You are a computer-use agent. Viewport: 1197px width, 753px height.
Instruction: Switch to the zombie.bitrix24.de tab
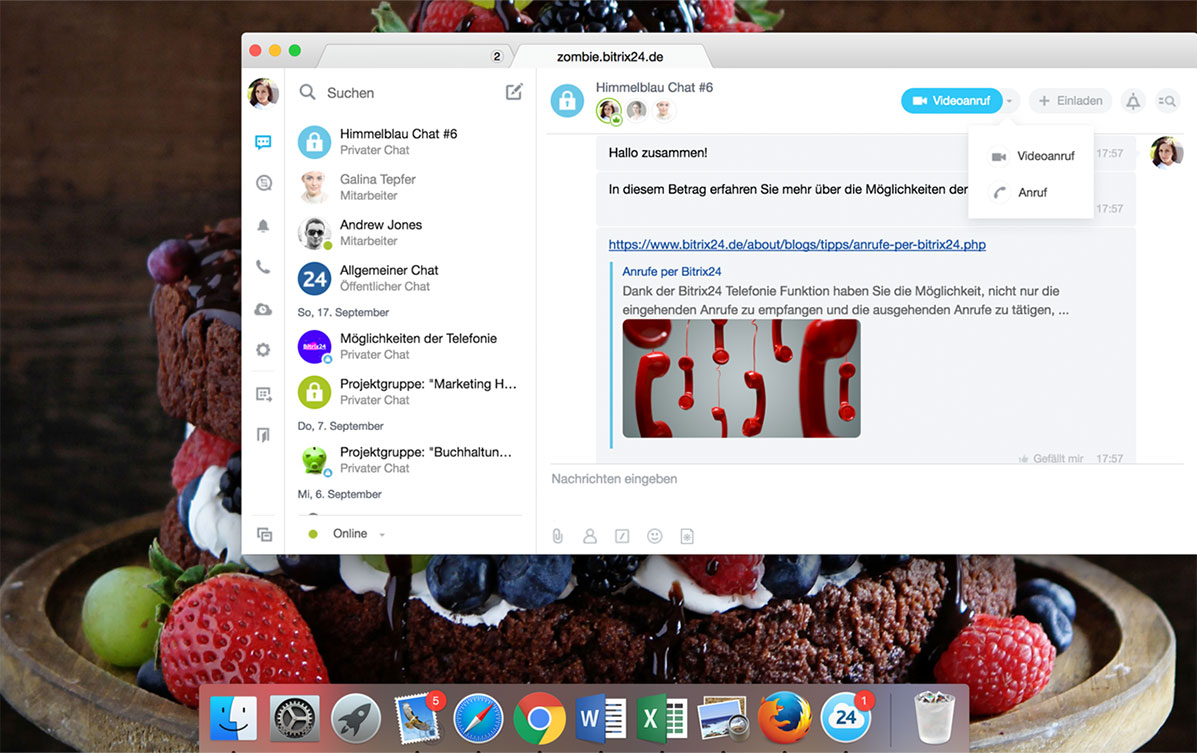(611, 57)
